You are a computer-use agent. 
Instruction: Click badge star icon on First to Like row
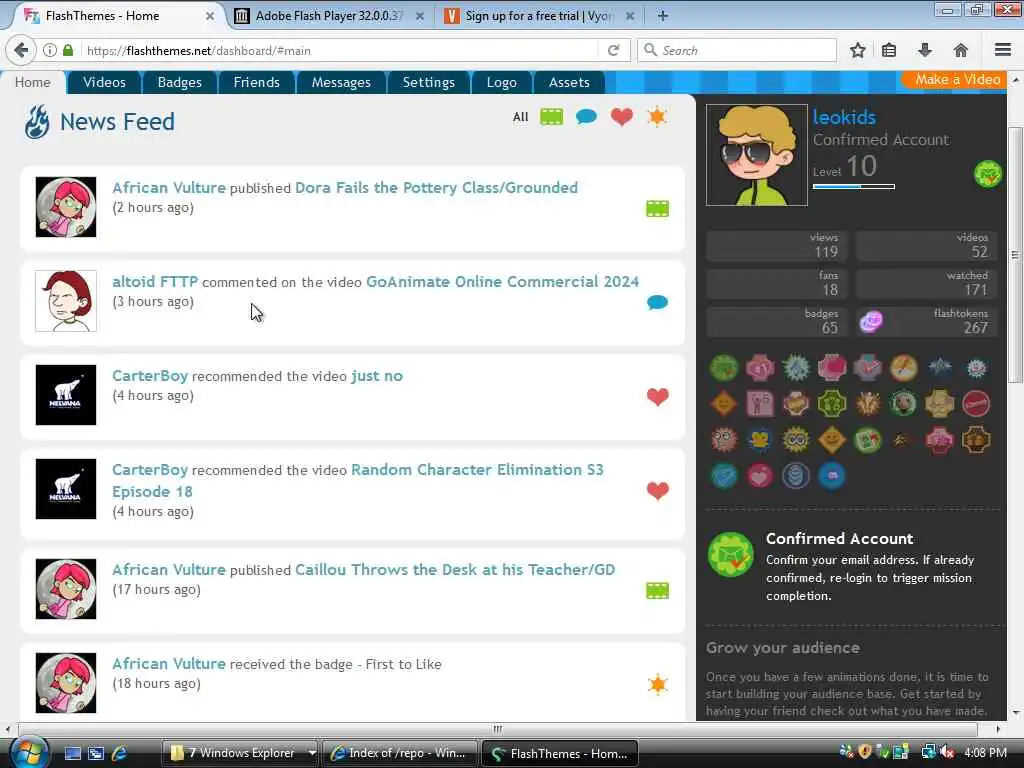click(658, 684)
